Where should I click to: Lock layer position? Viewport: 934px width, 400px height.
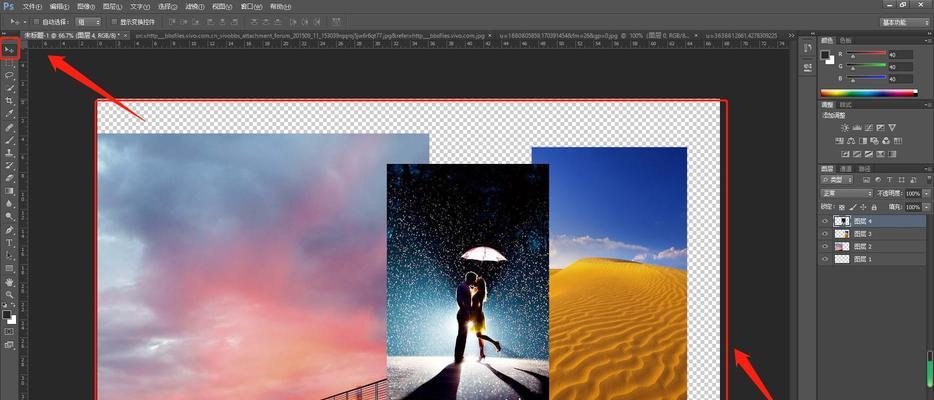[x=863, y=207]
